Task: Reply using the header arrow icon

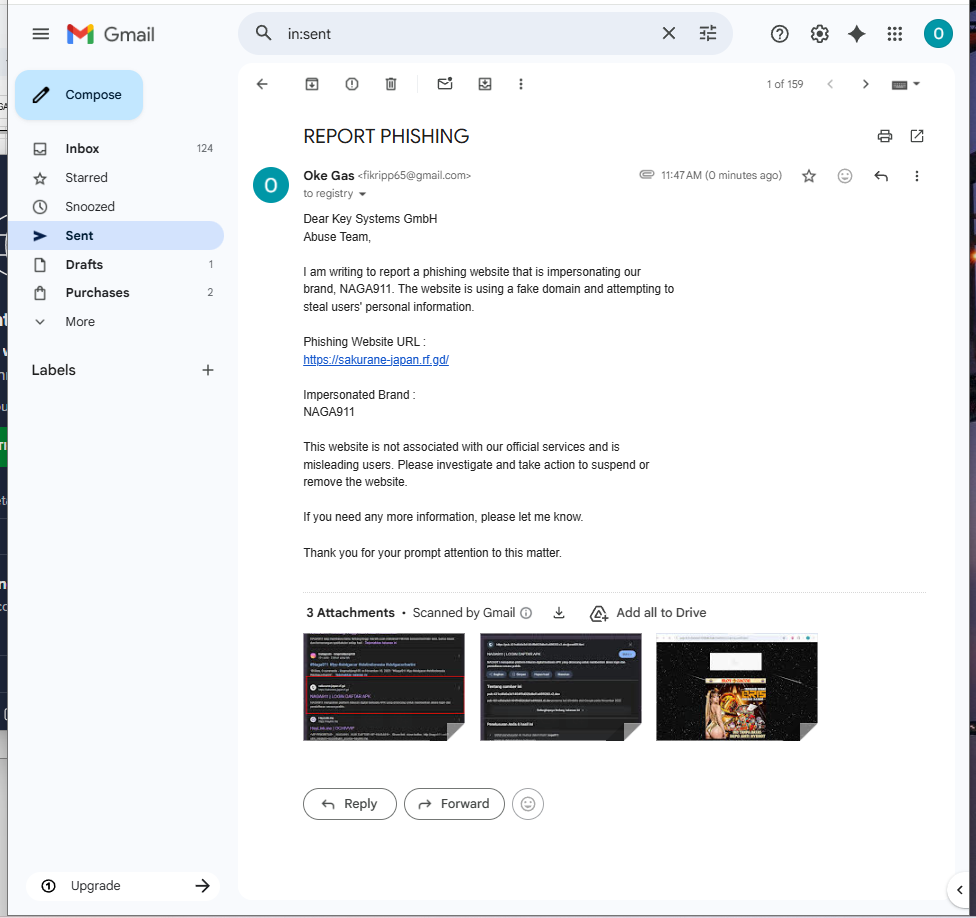Action: pyautogui.click(x=881, y=176)
